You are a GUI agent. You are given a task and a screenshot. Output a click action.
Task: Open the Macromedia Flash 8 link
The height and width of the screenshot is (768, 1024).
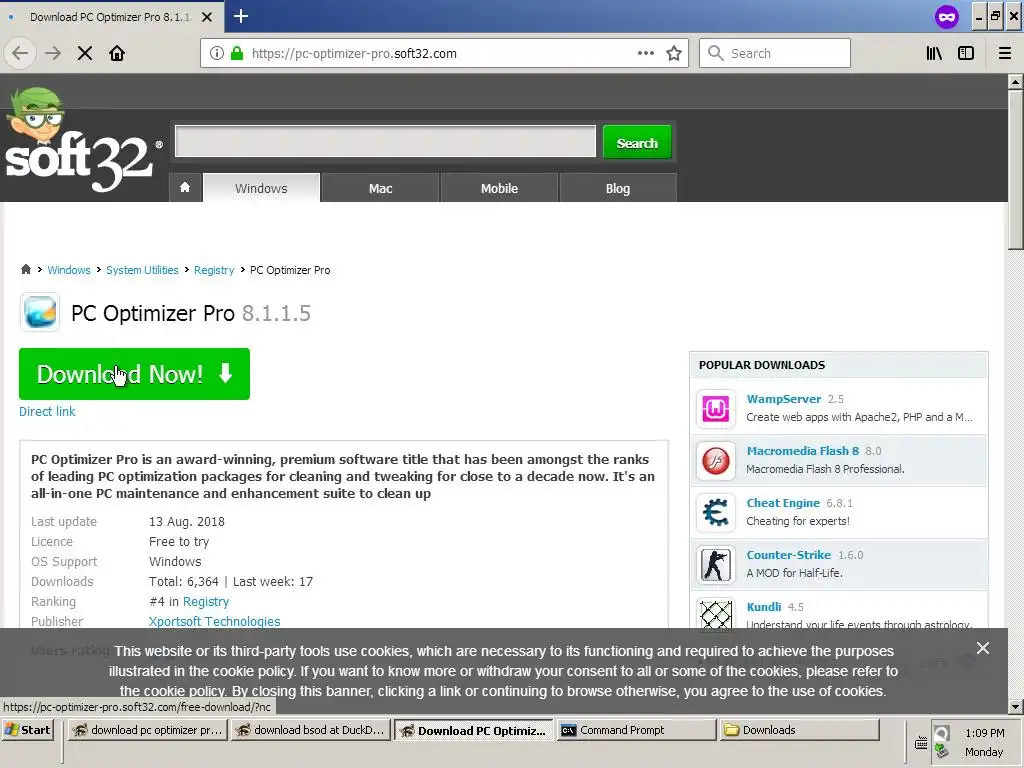[x=803, y=451]
